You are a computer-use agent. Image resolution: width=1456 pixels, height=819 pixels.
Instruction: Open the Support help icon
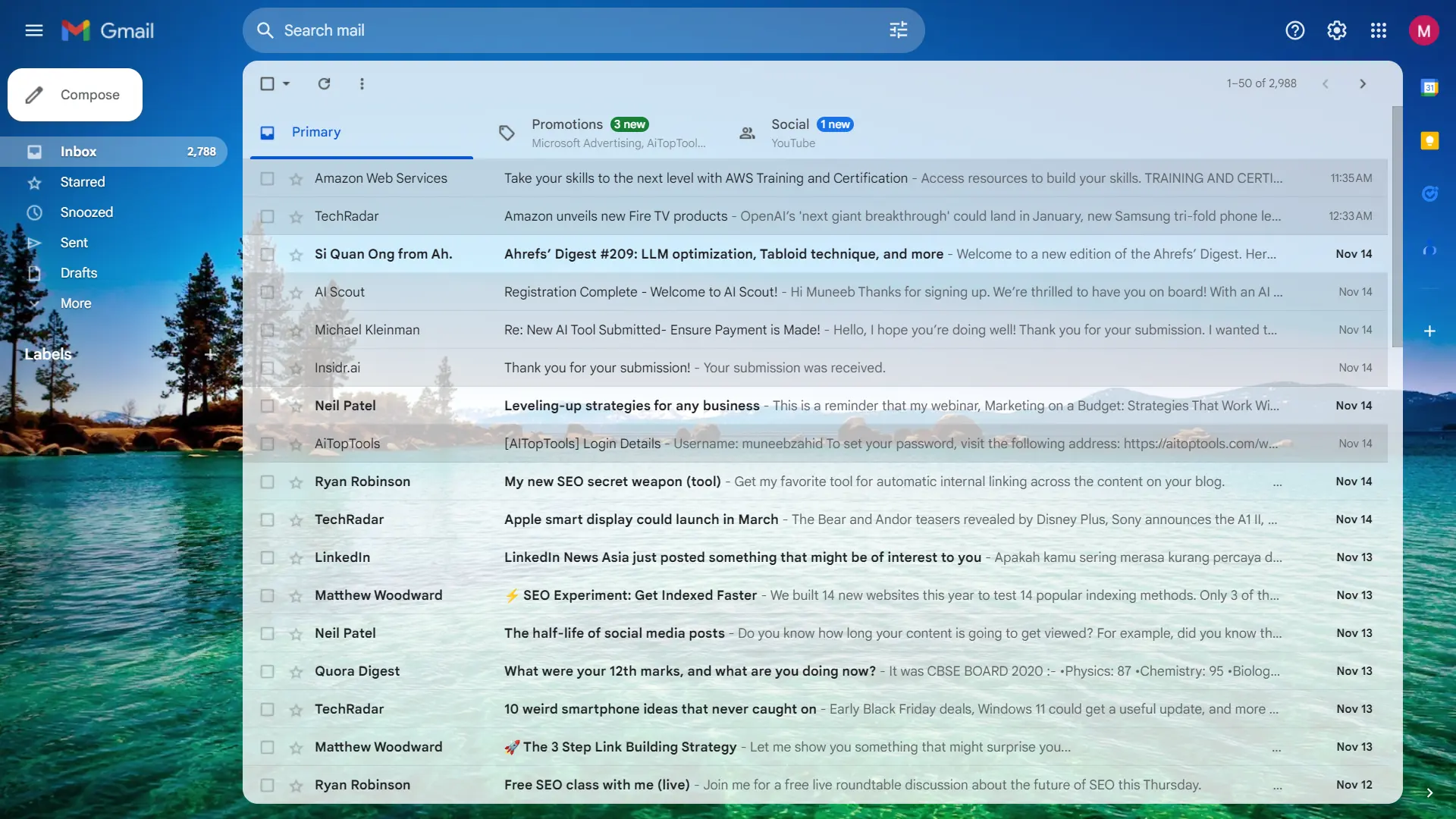1295,30
